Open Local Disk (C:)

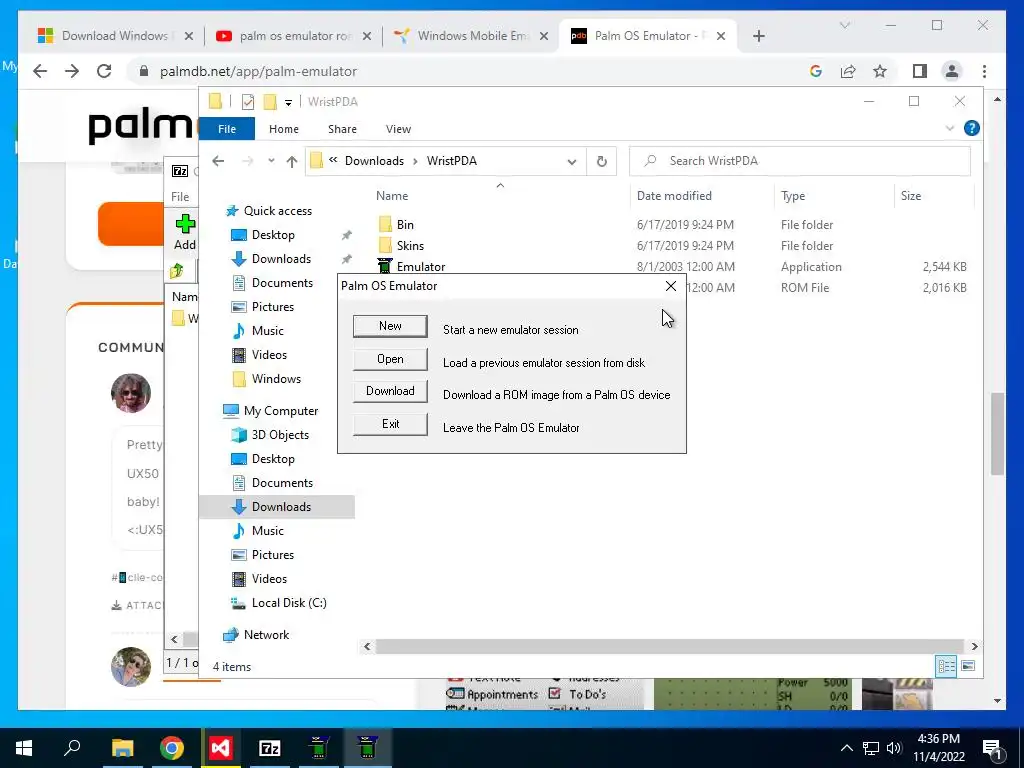(289, 603)
